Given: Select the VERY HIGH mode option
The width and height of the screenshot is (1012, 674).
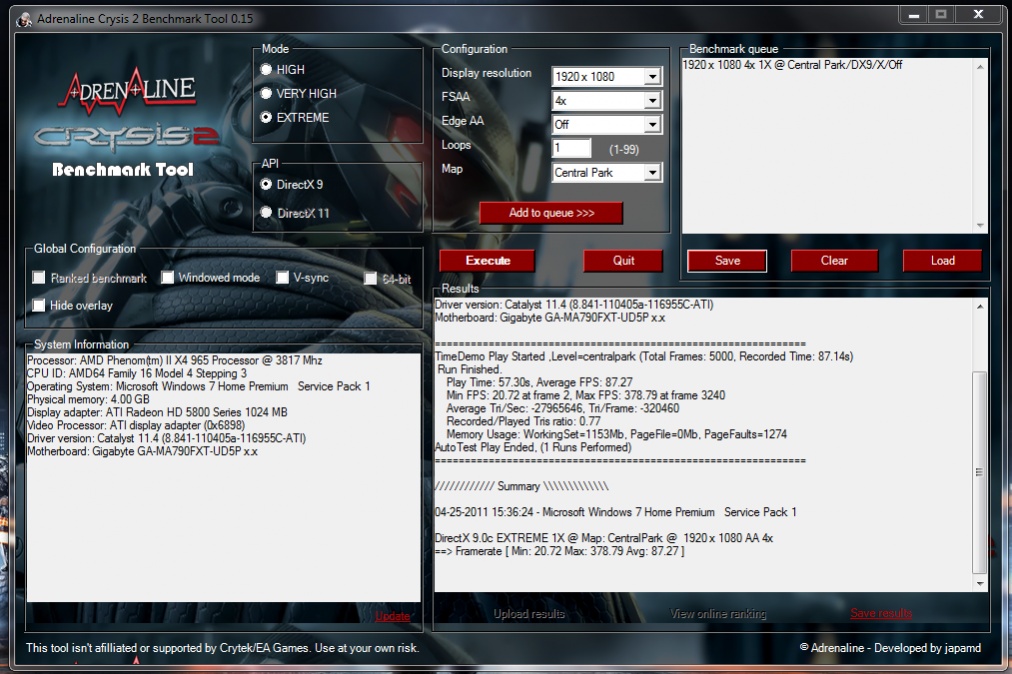Looking at the screenshot, I should [x=266, y=94].
